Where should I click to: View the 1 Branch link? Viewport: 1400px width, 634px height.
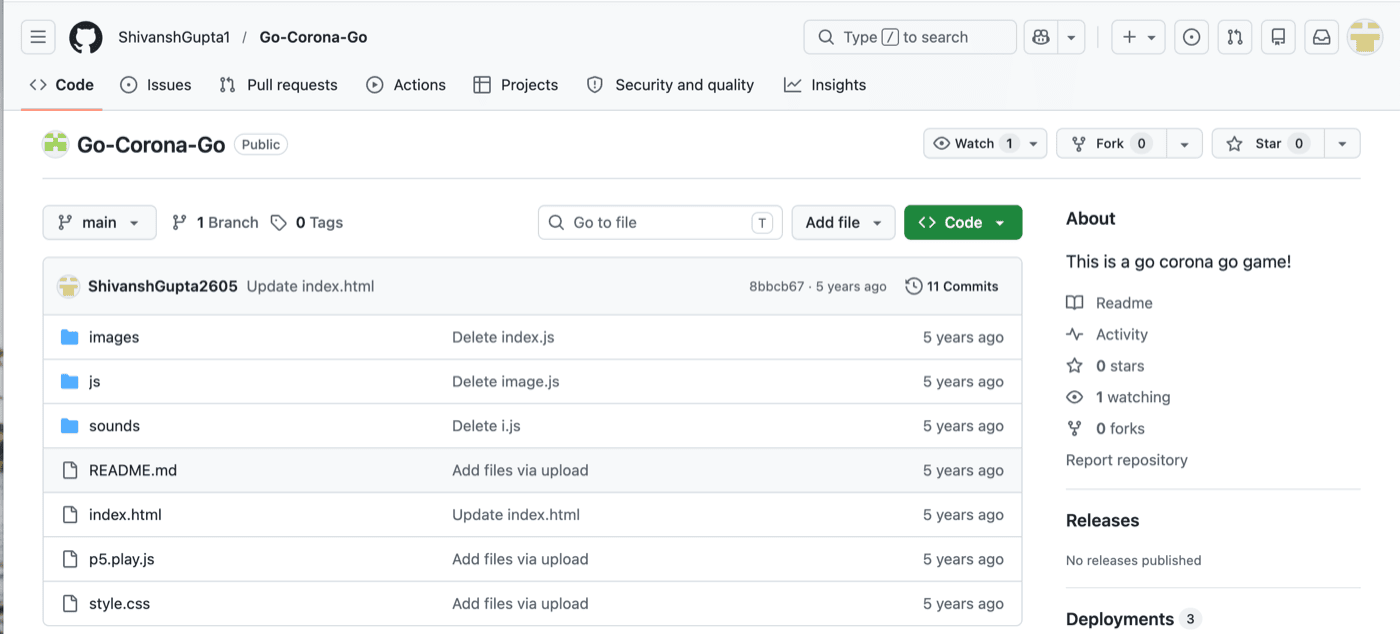[x=215, y=222]
